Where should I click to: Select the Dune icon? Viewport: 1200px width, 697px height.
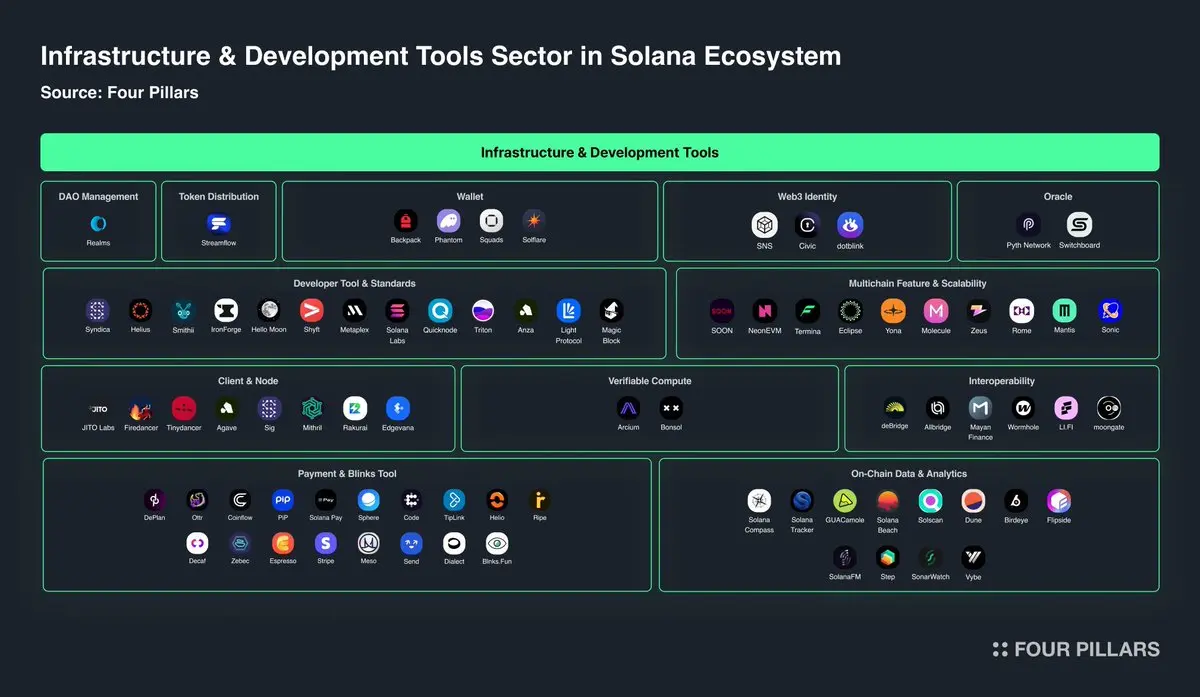(x=973, y=501)
